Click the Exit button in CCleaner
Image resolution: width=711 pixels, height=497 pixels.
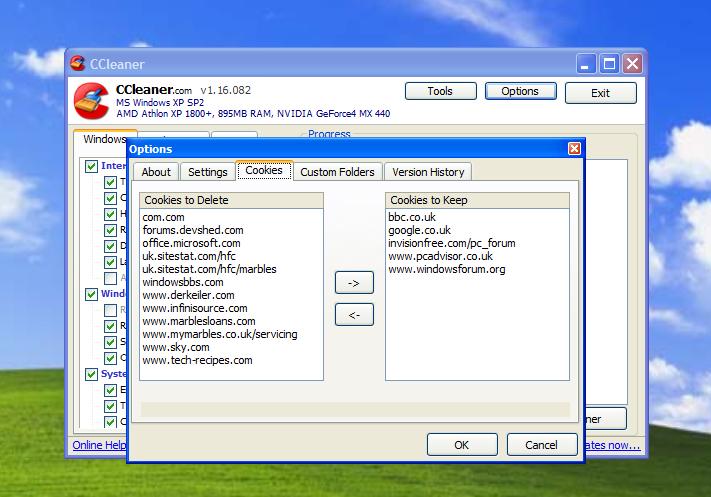pos(600,93)
